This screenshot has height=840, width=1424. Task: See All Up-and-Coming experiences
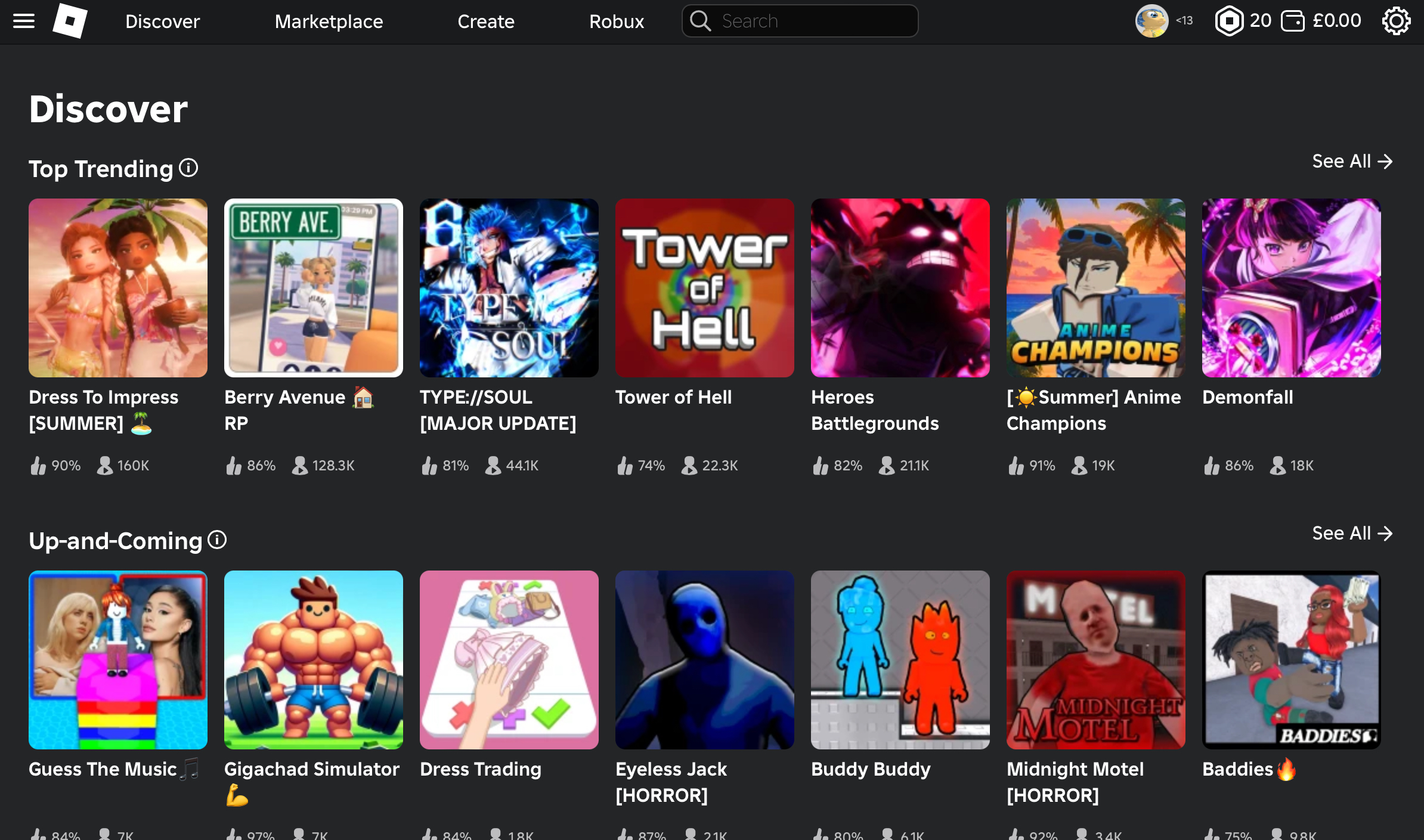(x=1352, y=534)
